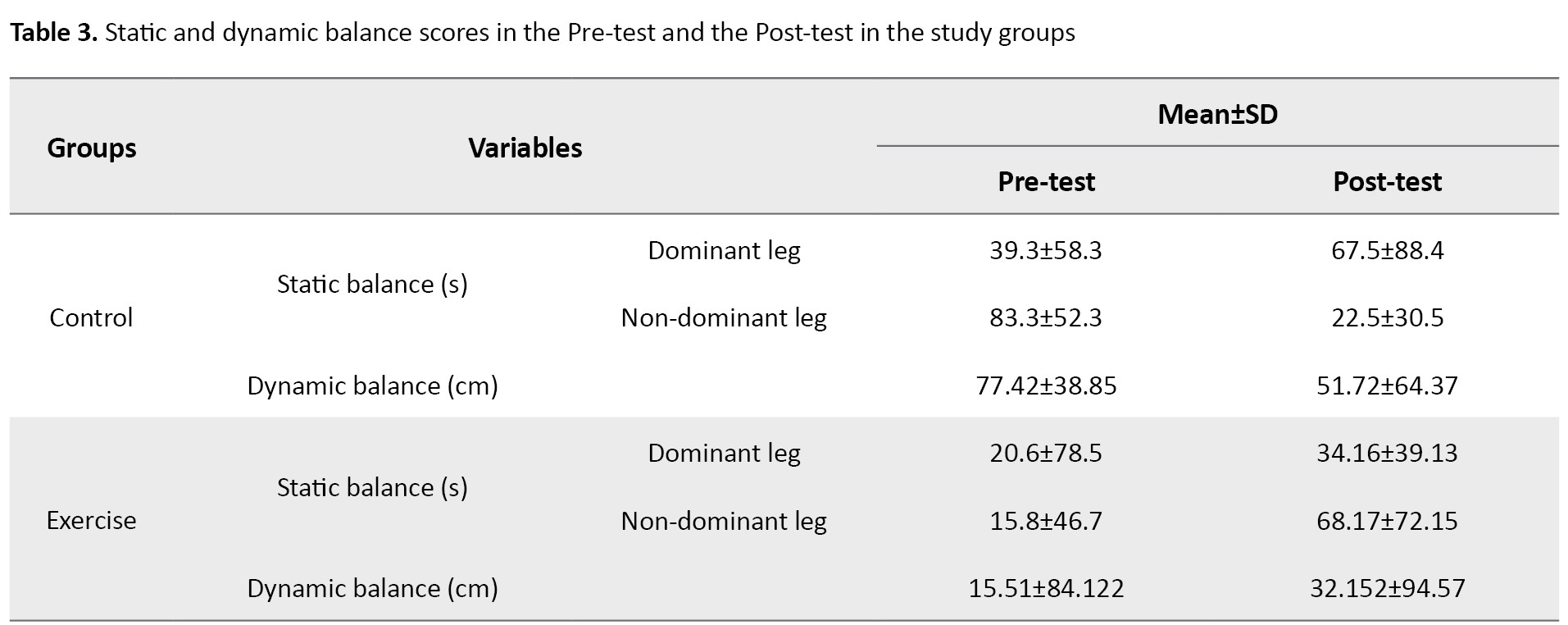
Task: Click the Mean±SD header cell
Action: coord(1217,114)
